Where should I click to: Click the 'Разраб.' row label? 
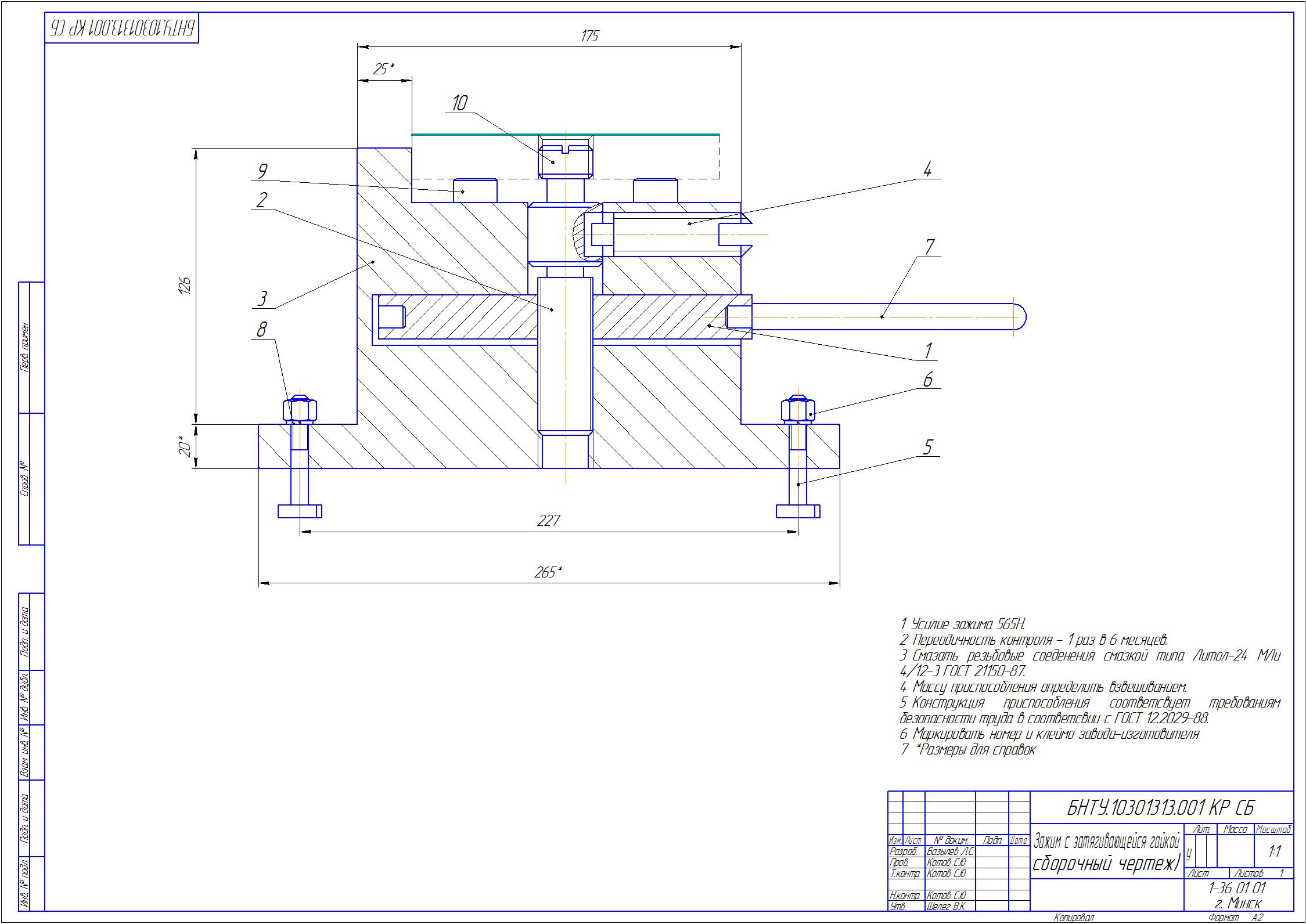coord(904,852)
